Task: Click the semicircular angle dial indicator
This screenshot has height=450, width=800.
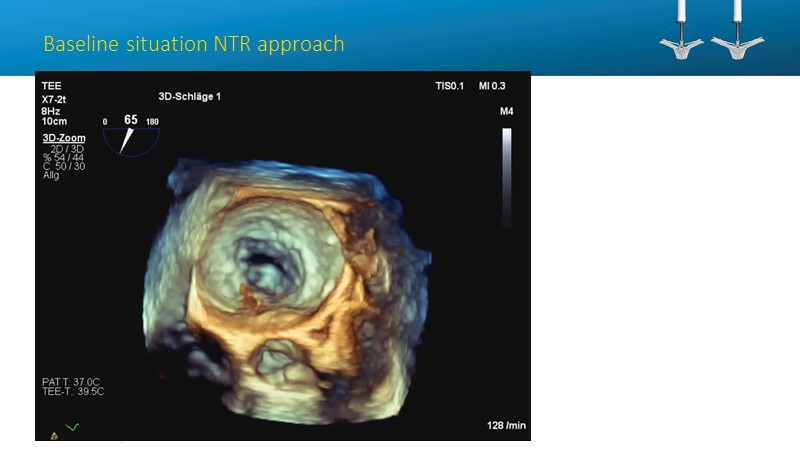Action: [131, 140]
